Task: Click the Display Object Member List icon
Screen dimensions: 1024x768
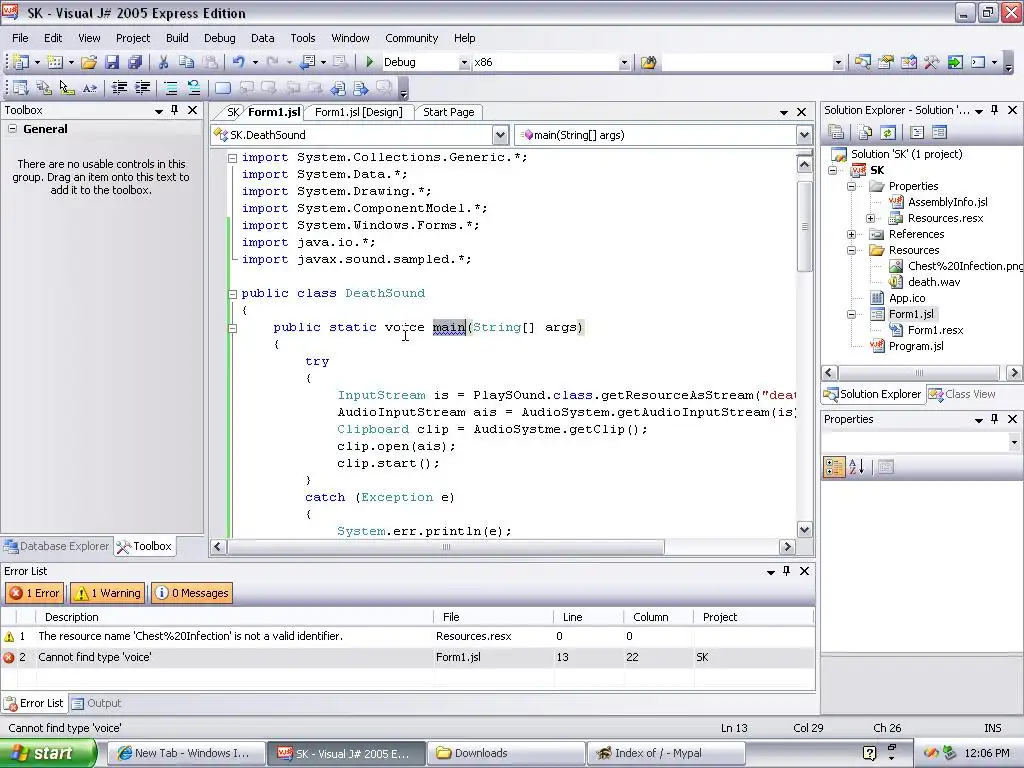Action: (21, 88)
